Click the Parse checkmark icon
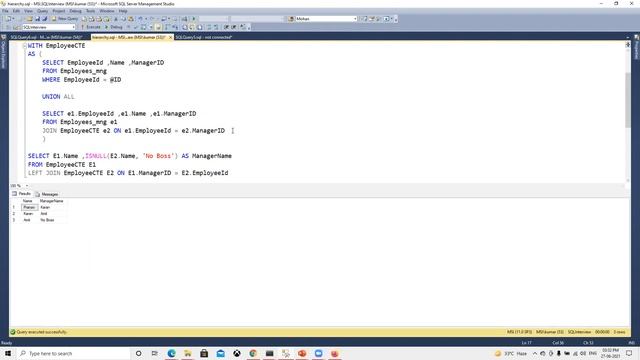Viewport: 640px width, 360px height. coord(136,27)
